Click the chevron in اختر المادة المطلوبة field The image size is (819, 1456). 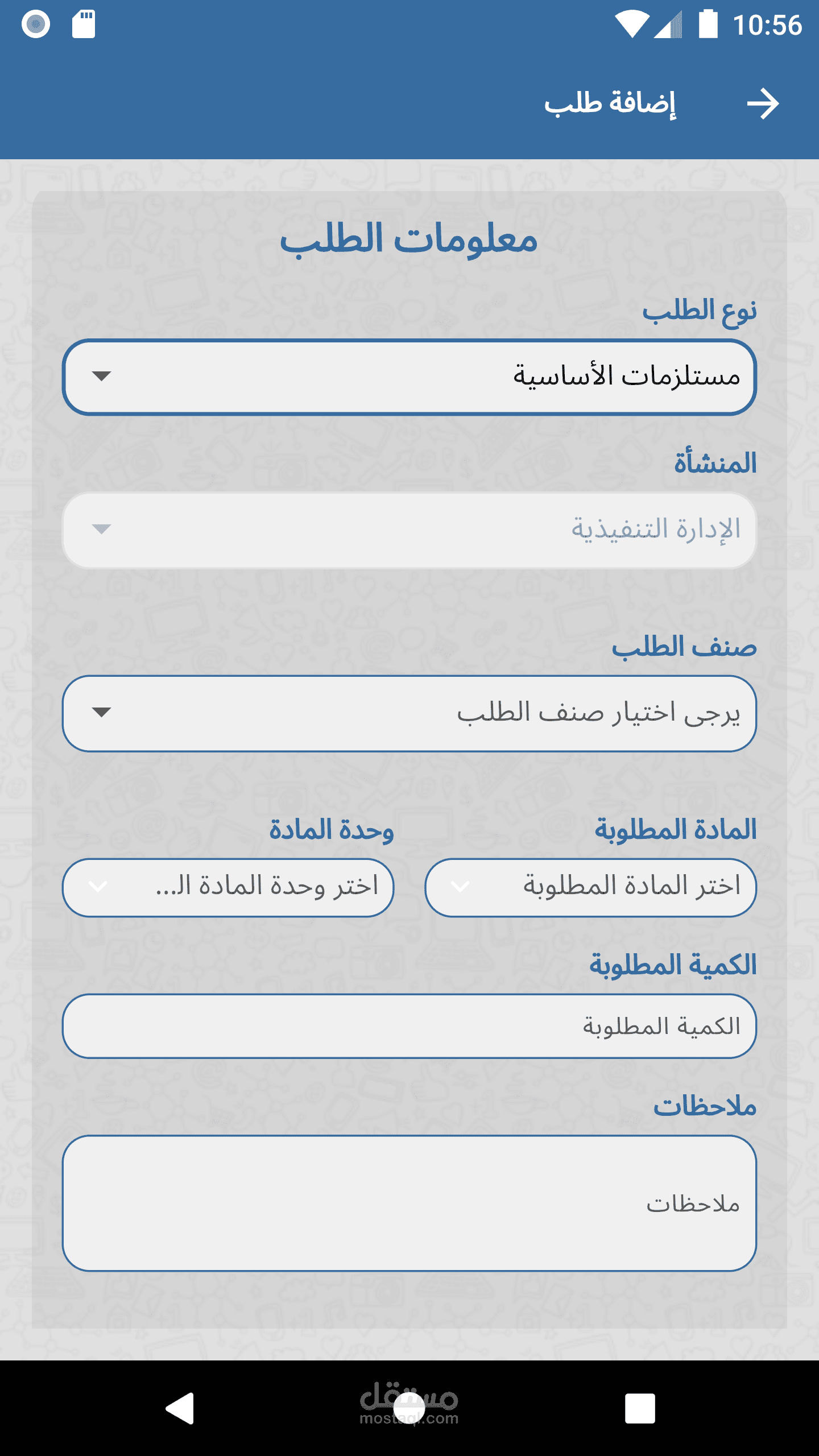pyautogui.click(x=460, y=887)
